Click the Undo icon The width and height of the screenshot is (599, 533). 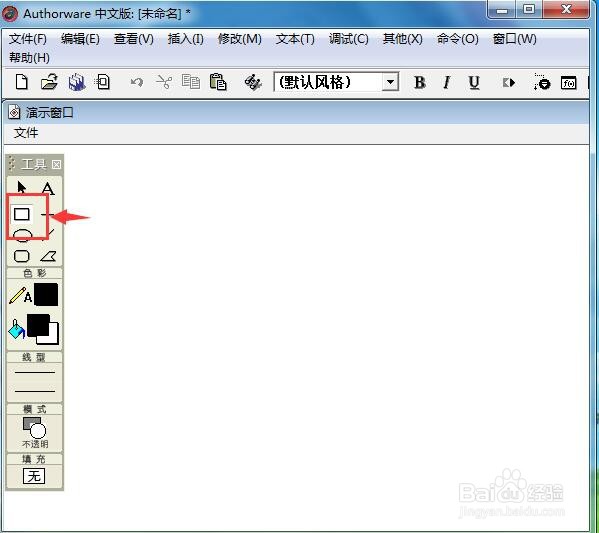(137, 82)
